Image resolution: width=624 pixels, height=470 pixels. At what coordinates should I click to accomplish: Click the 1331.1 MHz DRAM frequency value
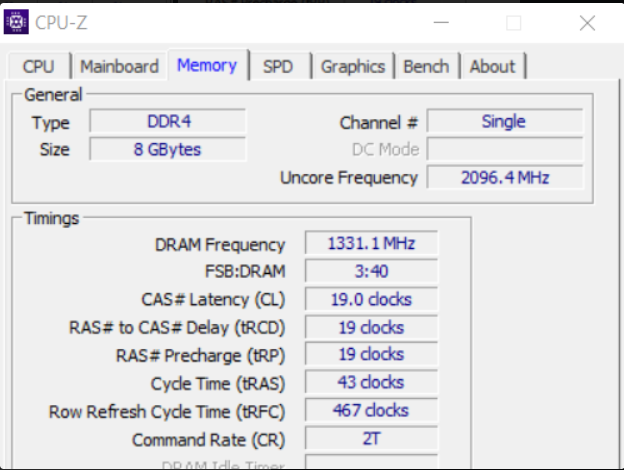(371, 243)
